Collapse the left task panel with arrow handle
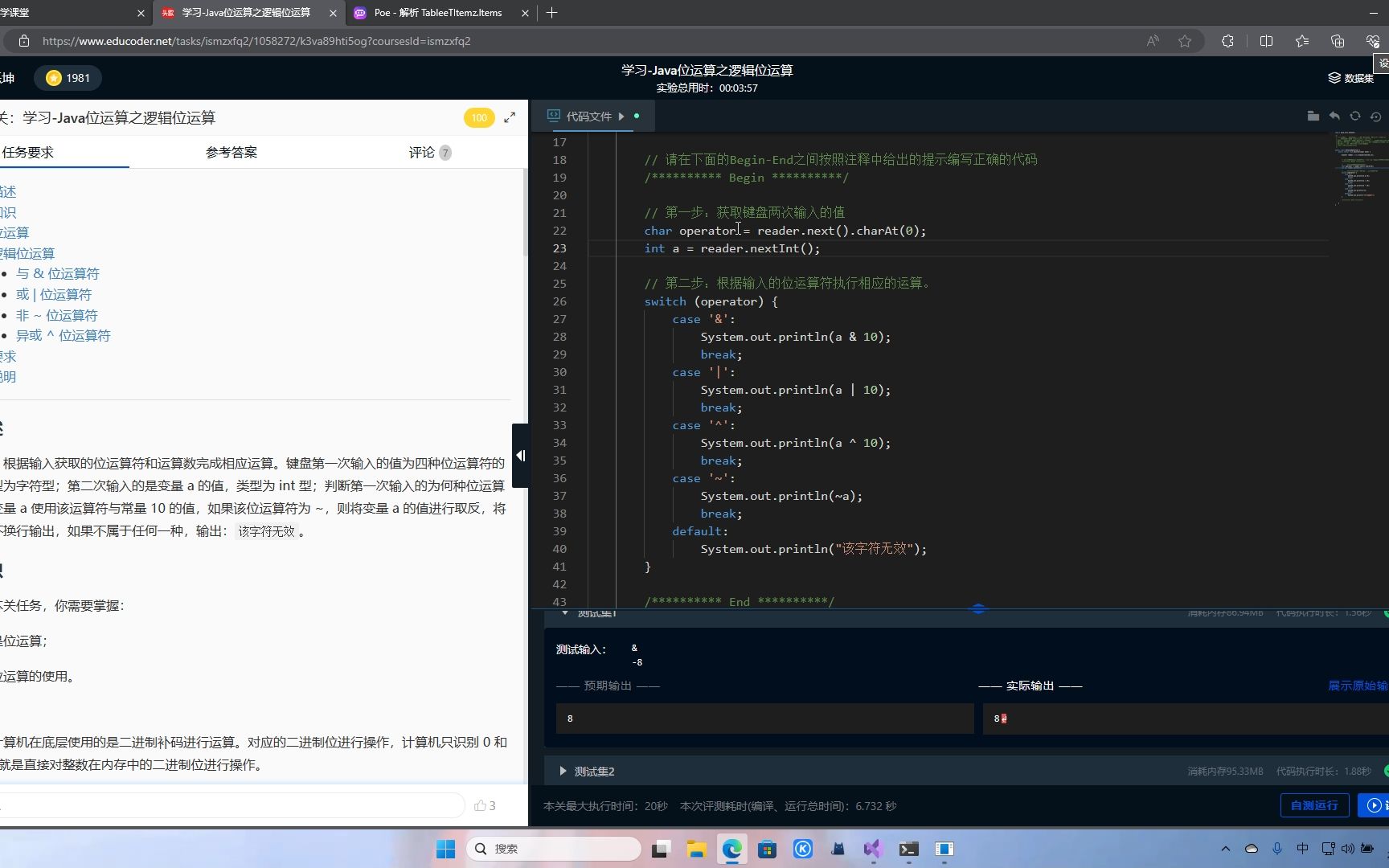 (x=520, y=456)
